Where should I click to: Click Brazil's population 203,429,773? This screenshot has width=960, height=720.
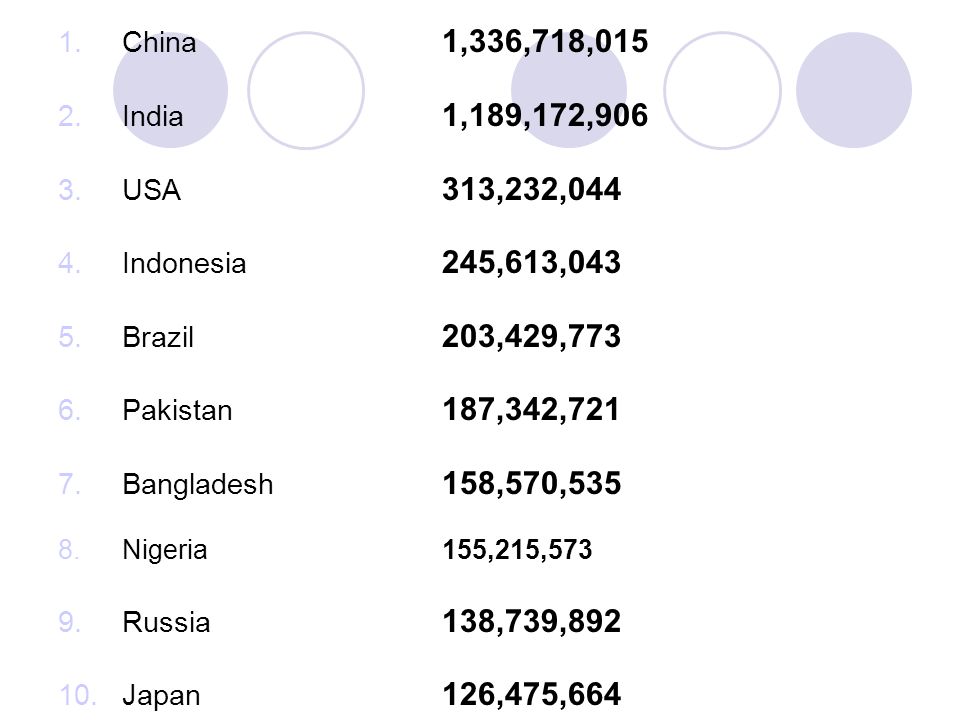[x=531, y=336]
